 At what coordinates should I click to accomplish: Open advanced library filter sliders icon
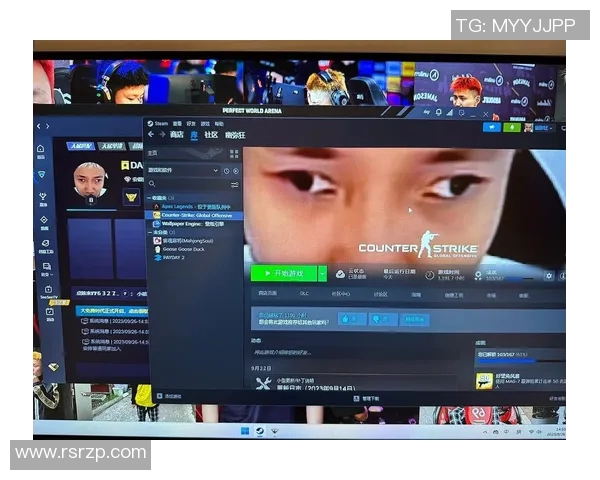235,185
